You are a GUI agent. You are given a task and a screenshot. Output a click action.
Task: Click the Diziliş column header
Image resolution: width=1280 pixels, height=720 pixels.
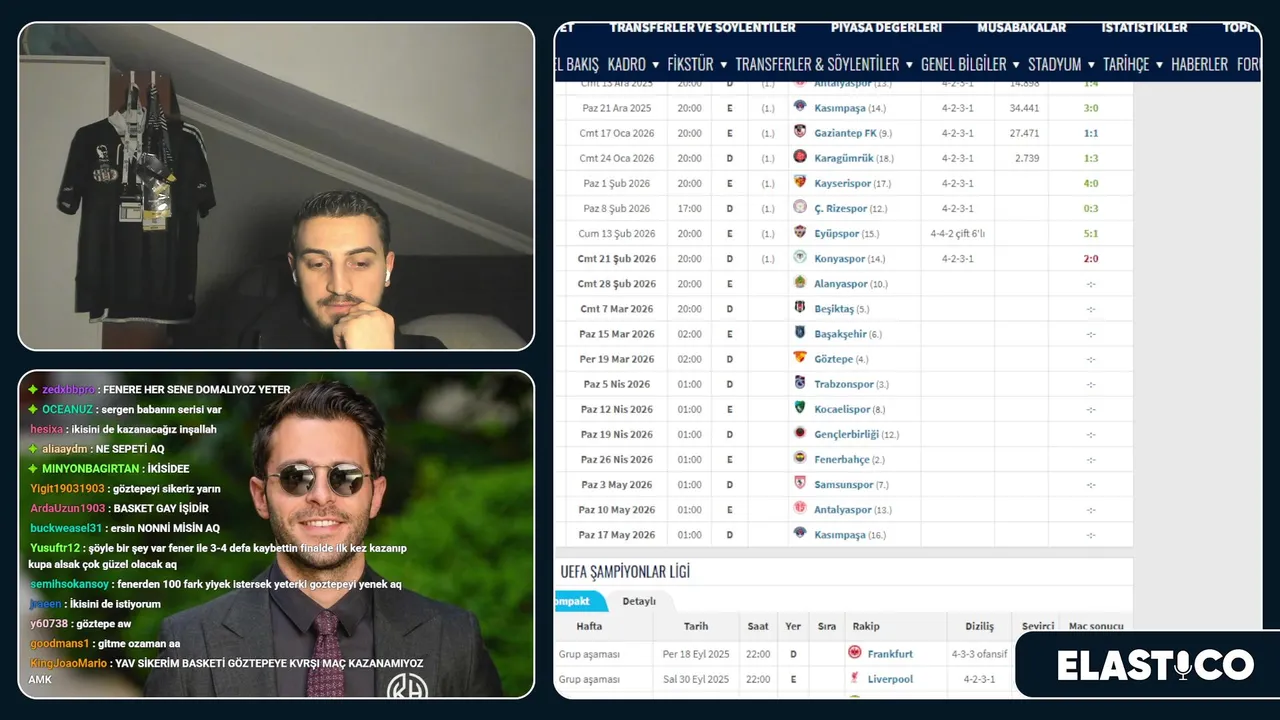pyautogui.click(x=979, y=626)
